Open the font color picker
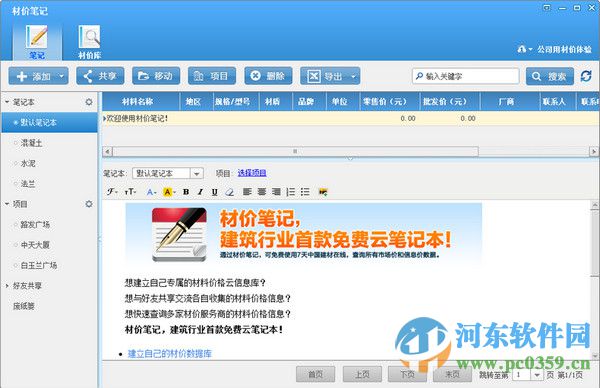Viewport: 600px width, 388px height. (x=151, y=192)
